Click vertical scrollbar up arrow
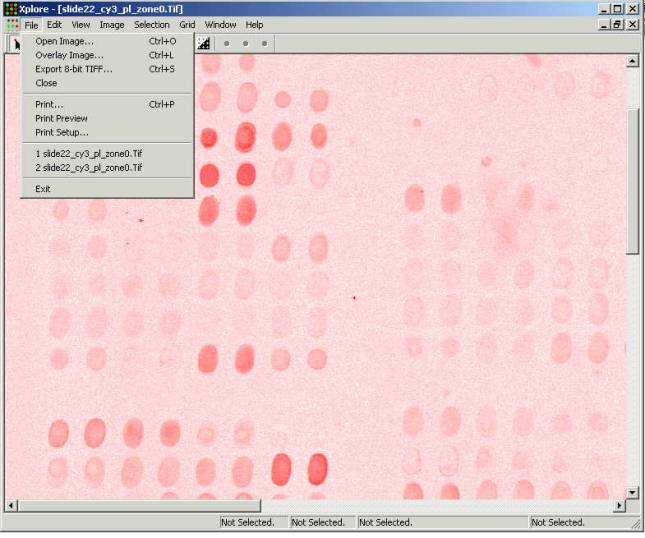Viewport: 645px width, 538px height. pyautogui.click(x=632, y=62)
